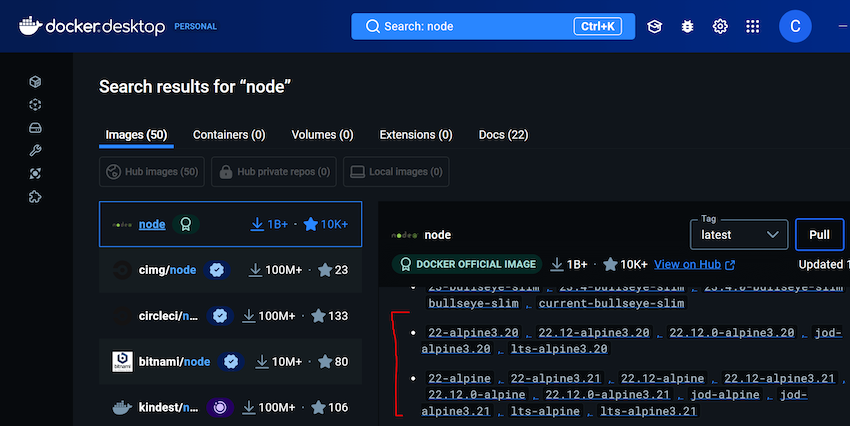Screen dimensions: 850x426
Task: Click tag link 22.12.0-alpine3.21
Action: [x=608, y=395]
